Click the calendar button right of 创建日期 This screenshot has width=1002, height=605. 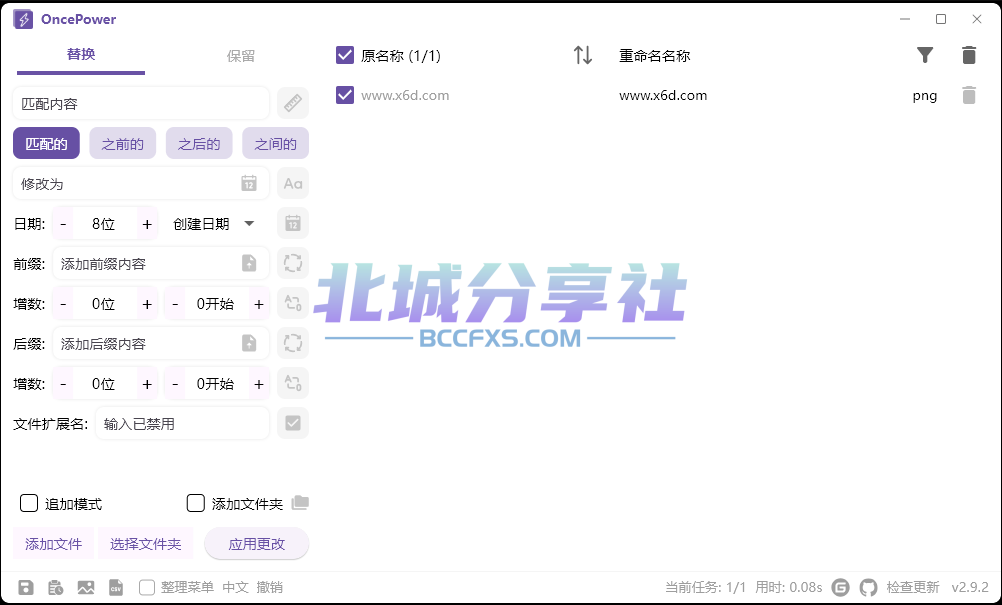[293, 224]
